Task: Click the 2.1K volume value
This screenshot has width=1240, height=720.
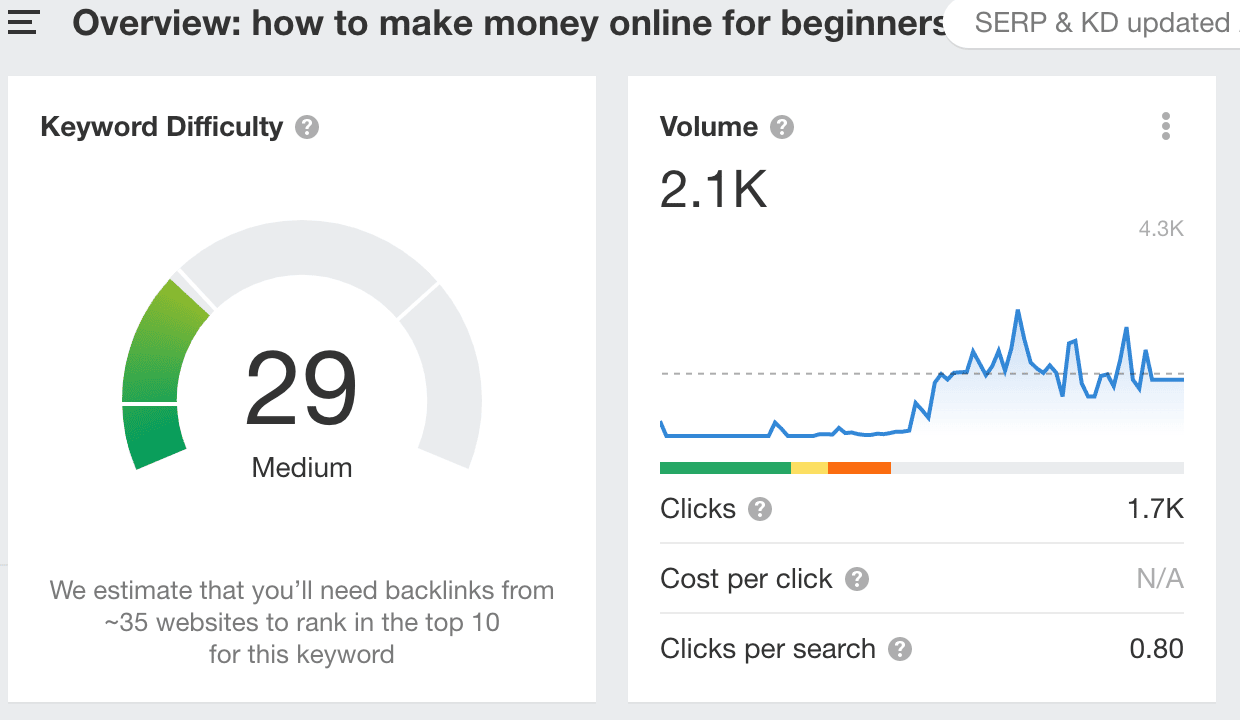Action: 713,188
